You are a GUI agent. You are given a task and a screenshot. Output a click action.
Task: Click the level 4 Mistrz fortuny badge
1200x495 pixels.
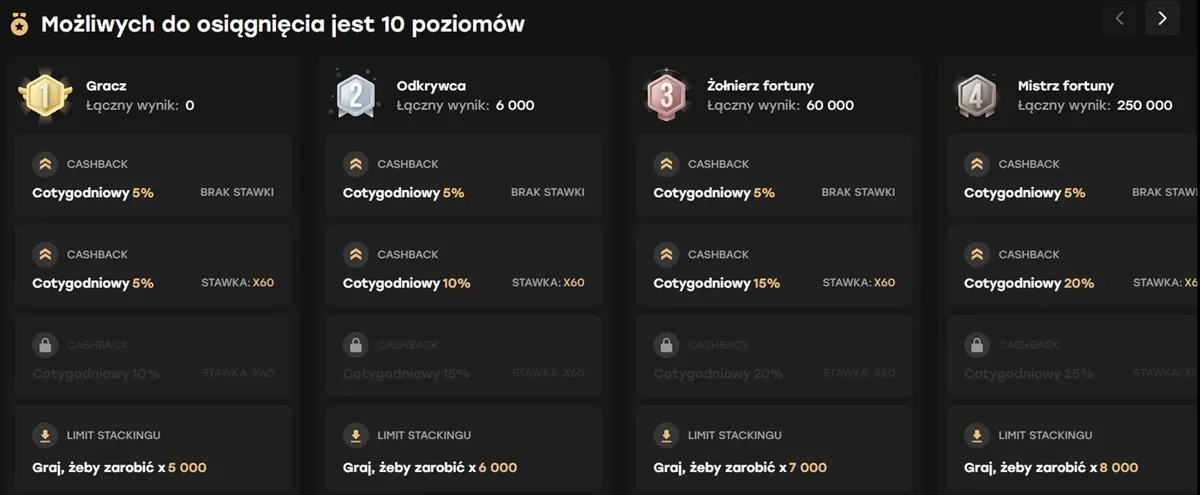point(976,95)
